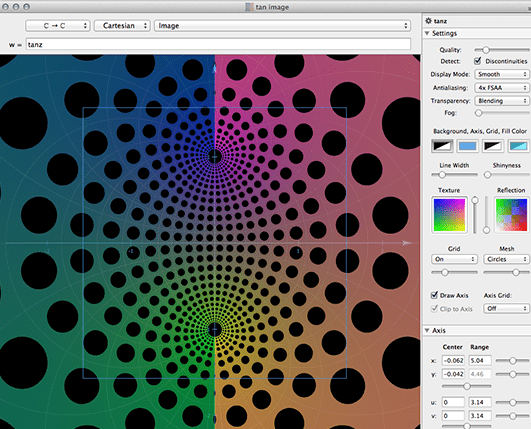Open the C → C mapping popup
Viewport: 531px width, 429px height.
coord(58,26)
